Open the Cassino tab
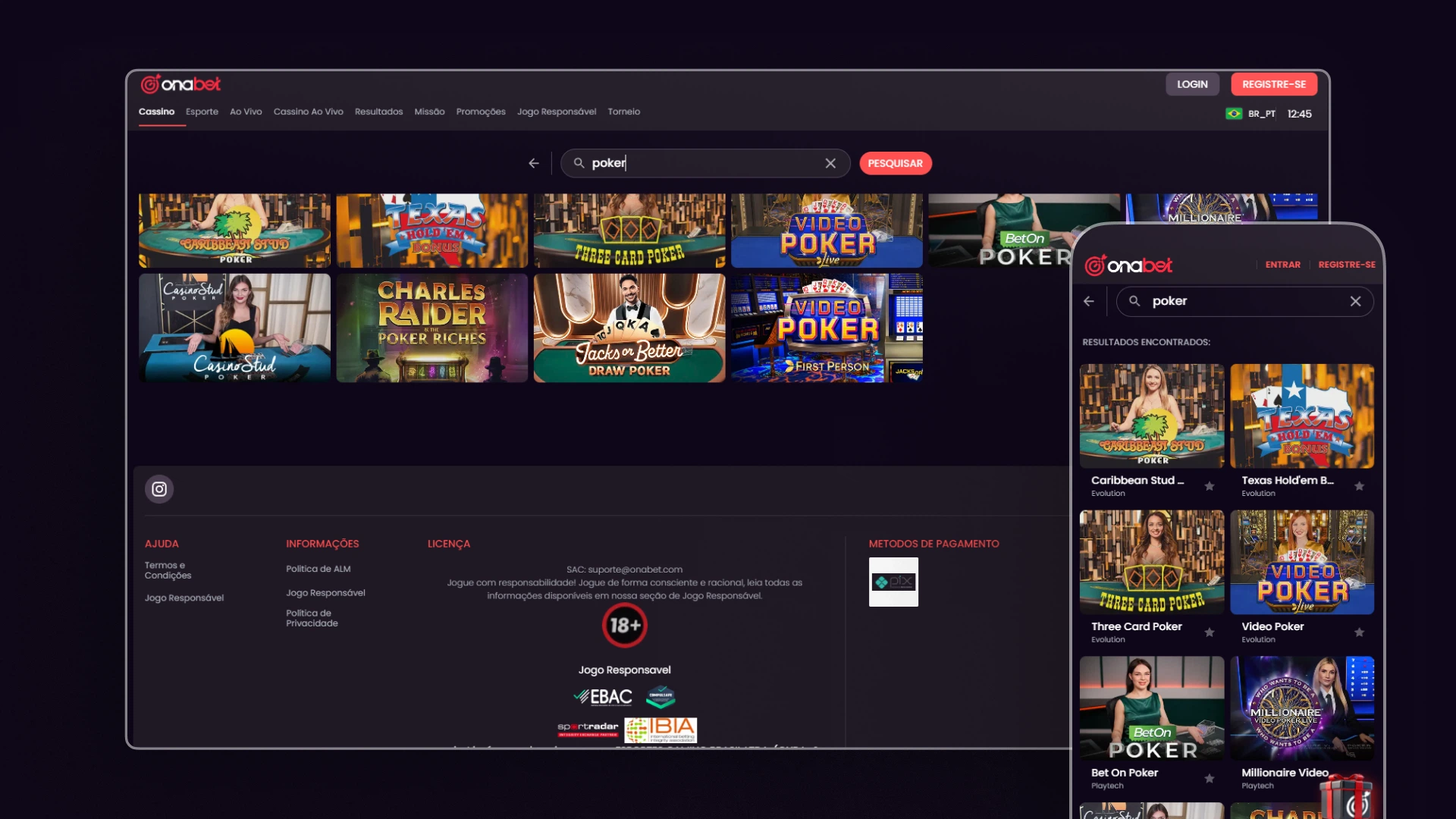 [x=156, y=111]
